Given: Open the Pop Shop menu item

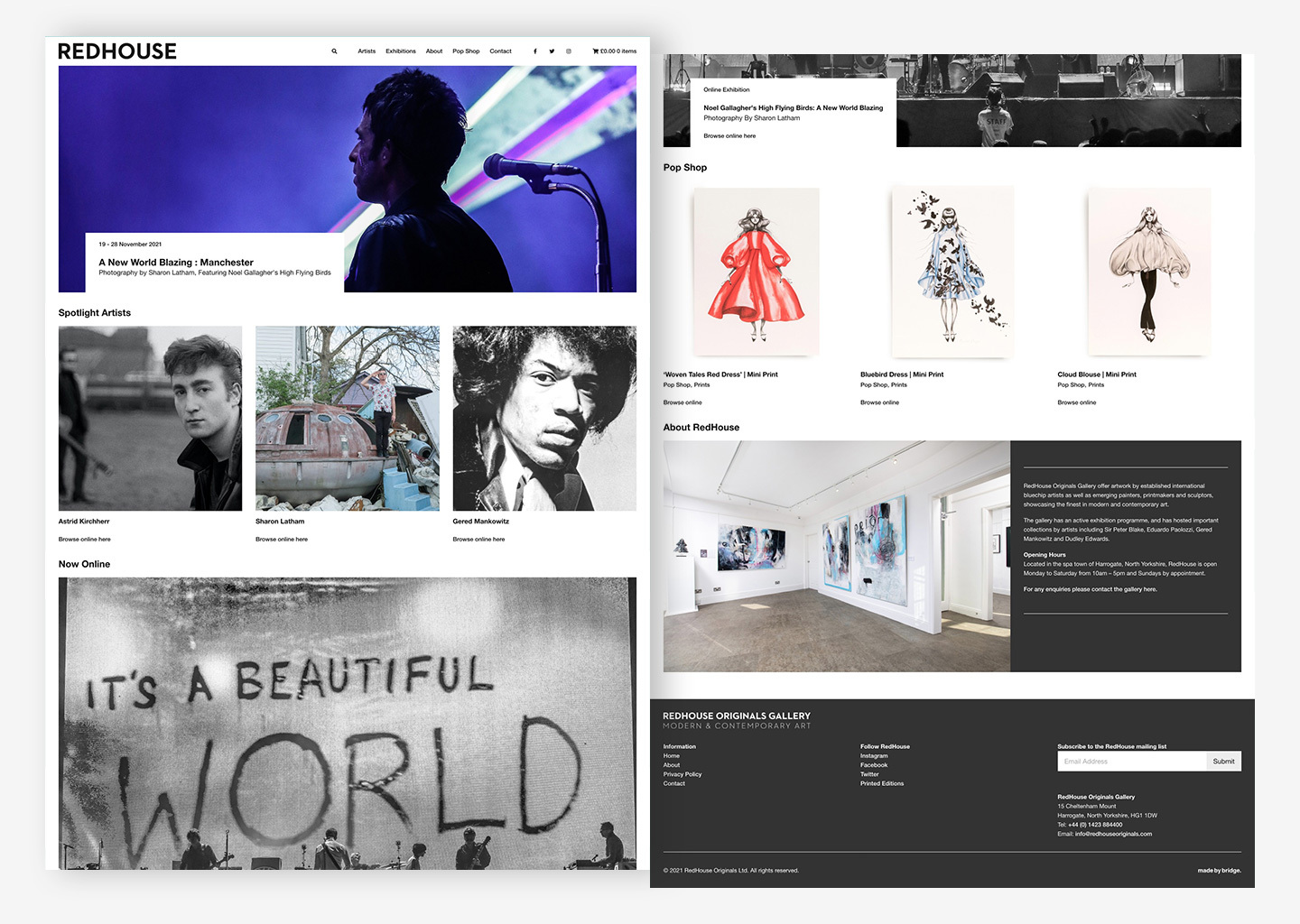Looking at the screenshot, I should [466, 51].
